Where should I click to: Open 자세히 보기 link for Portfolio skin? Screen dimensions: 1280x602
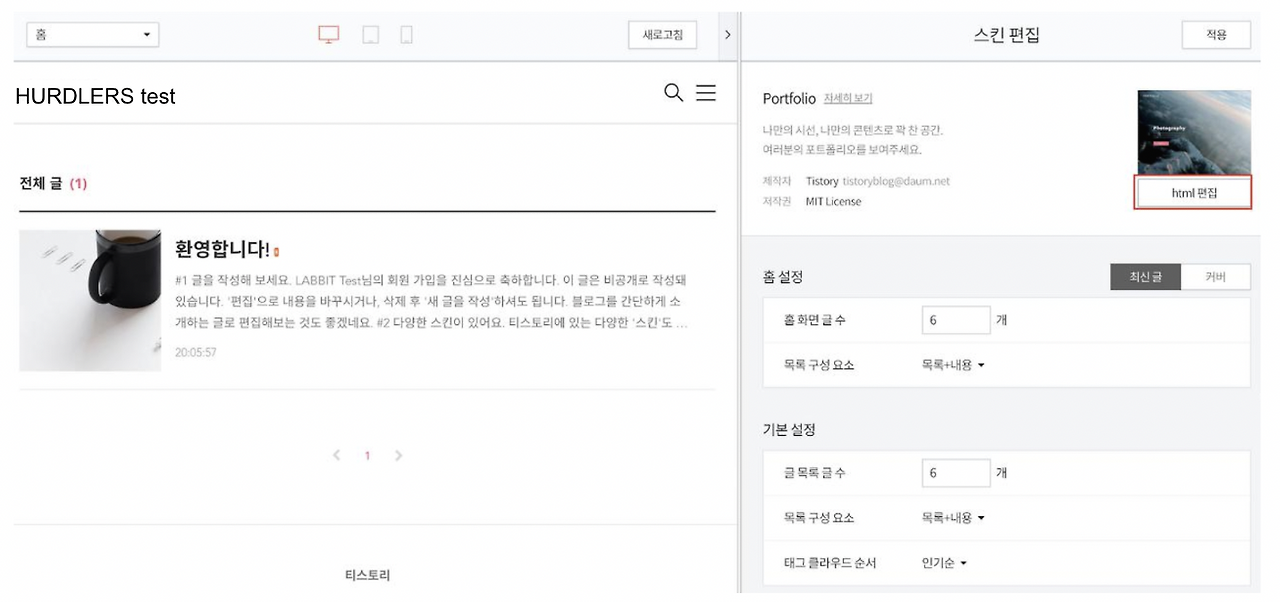point(847,99)
